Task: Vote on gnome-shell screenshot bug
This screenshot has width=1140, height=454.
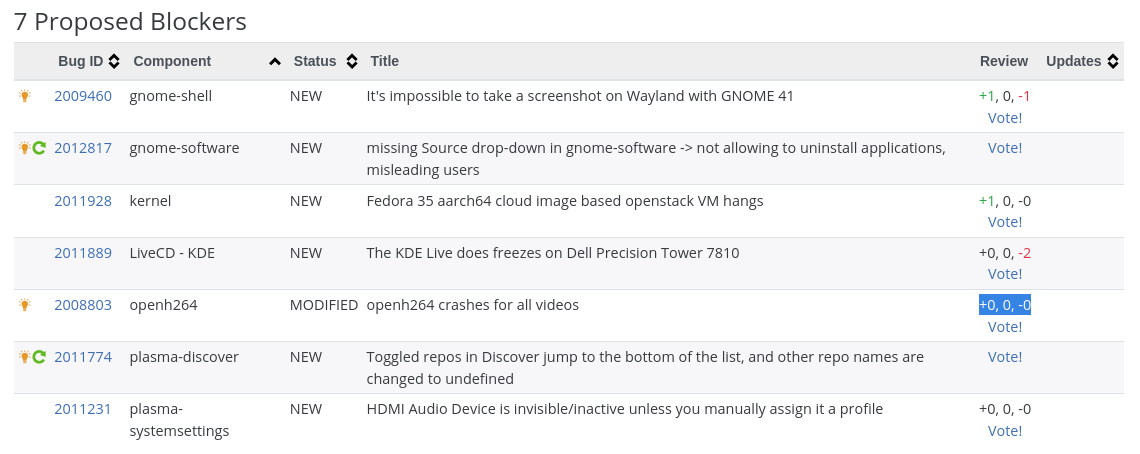Action: coord(1005,118)
